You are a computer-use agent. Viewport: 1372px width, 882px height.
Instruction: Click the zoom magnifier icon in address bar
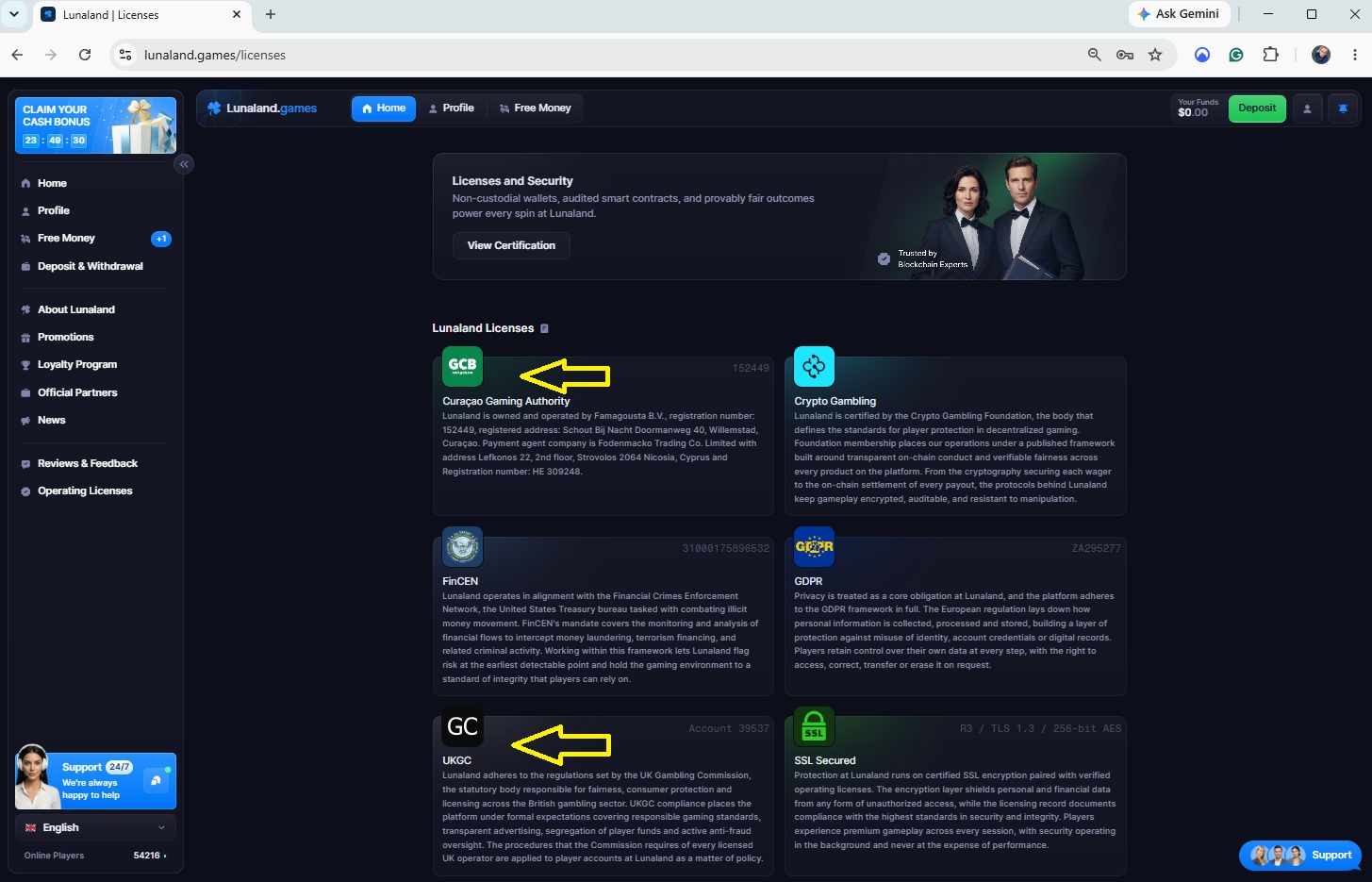[1095, 55]
